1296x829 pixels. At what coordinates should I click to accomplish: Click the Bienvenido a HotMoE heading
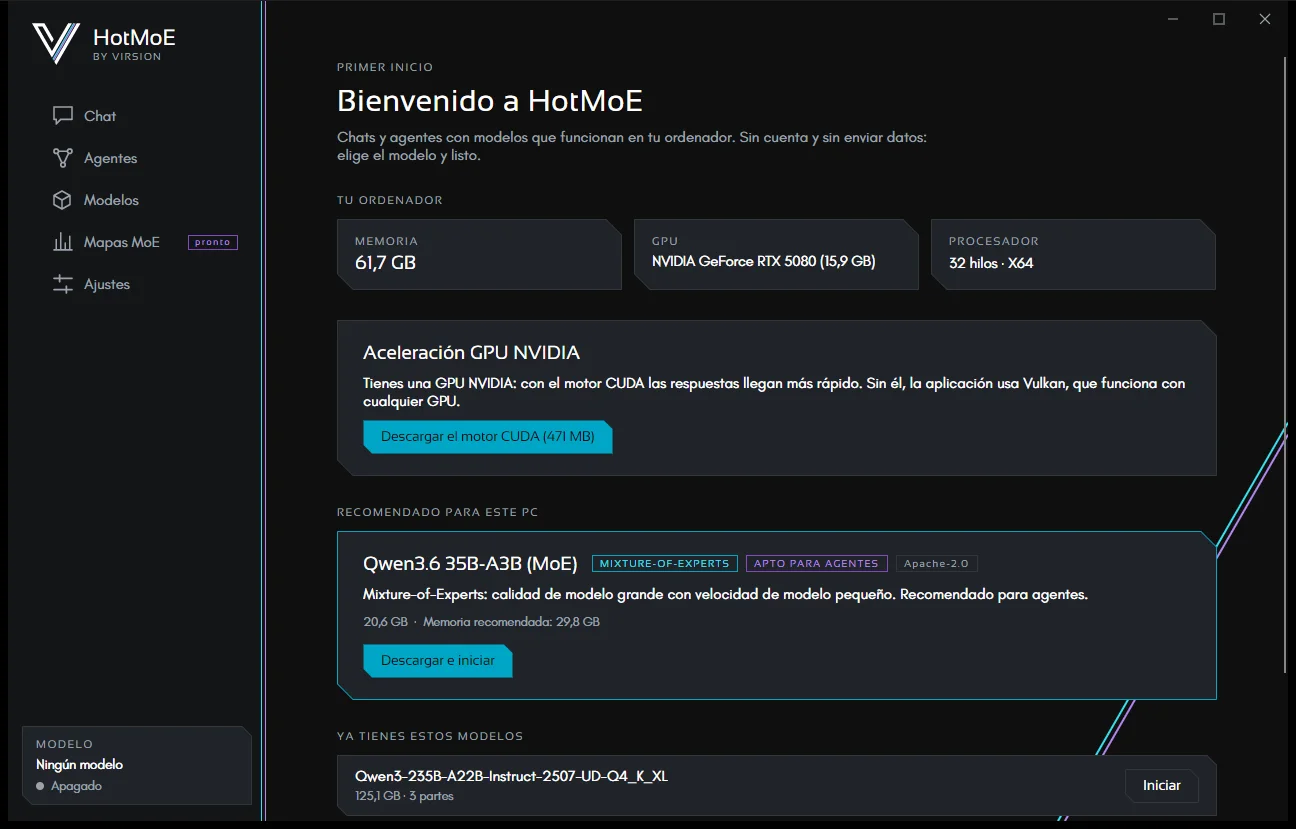tap(490, 101)
